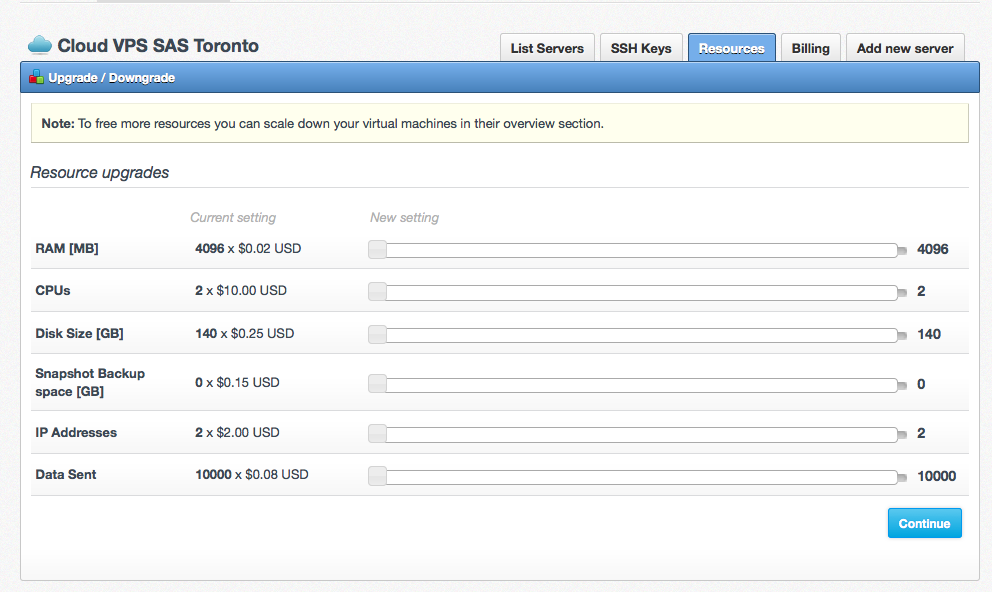Click the Current setting column header

233,218
